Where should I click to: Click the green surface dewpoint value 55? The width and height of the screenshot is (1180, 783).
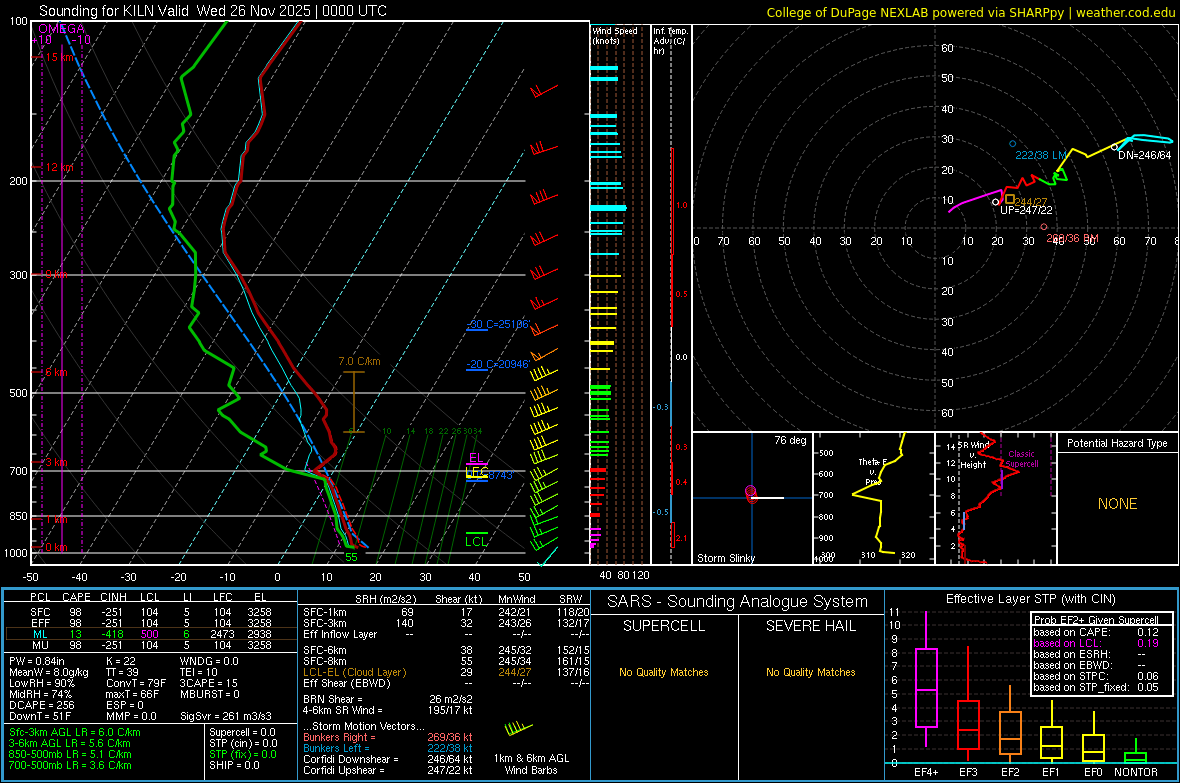(x=351, y=557)
